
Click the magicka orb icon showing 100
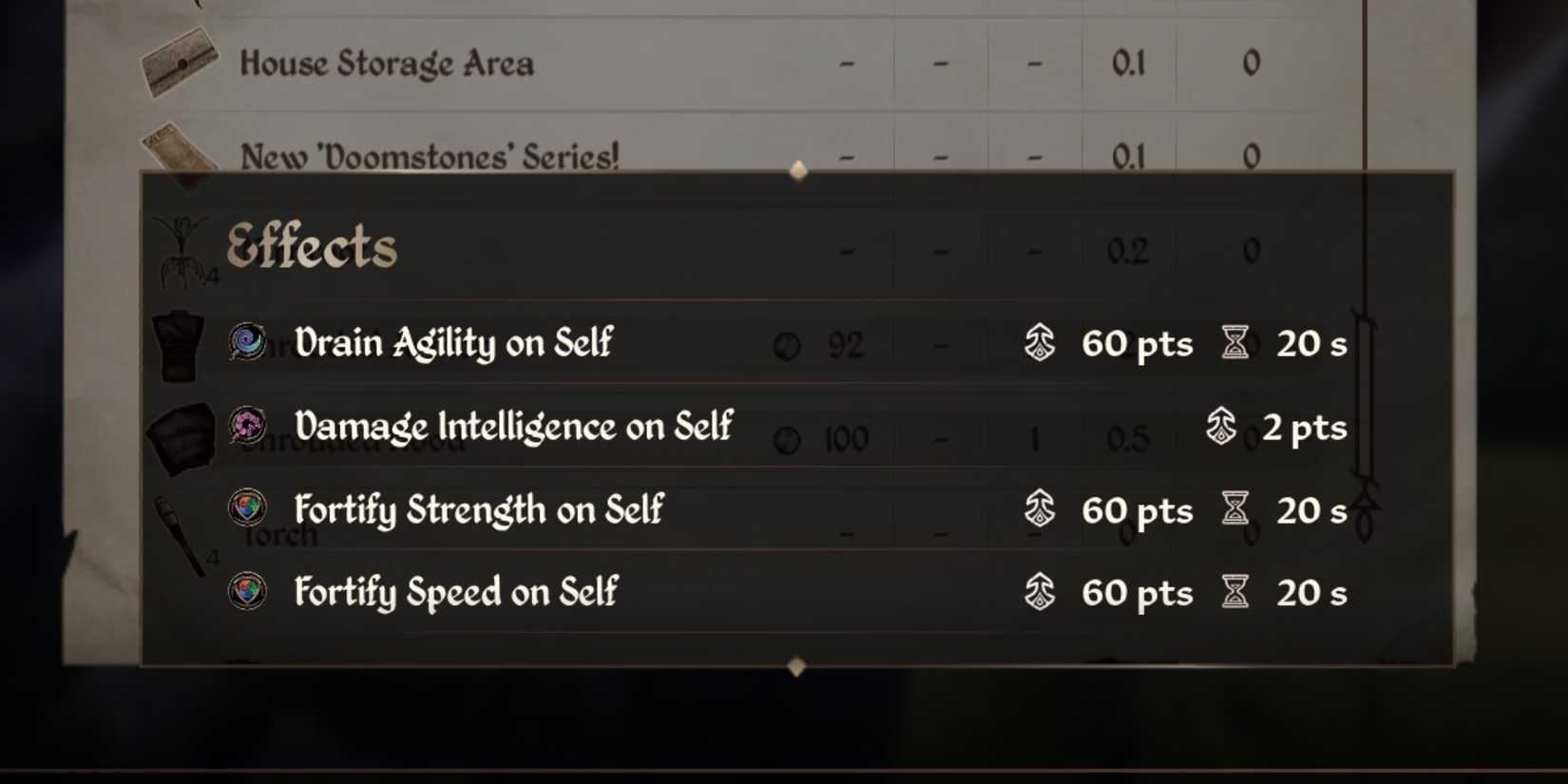(x=788, y=437)
